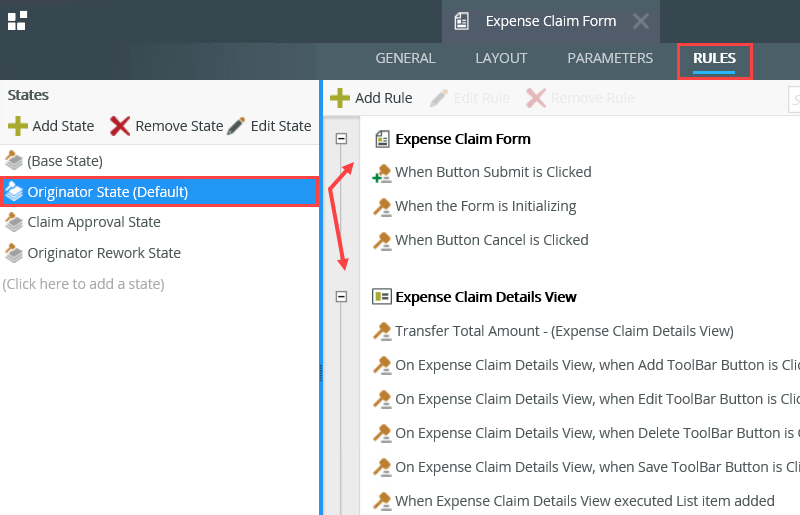800x515 pixels.
Task: Click the green plus Add State icon
Action: pos(18,126)
